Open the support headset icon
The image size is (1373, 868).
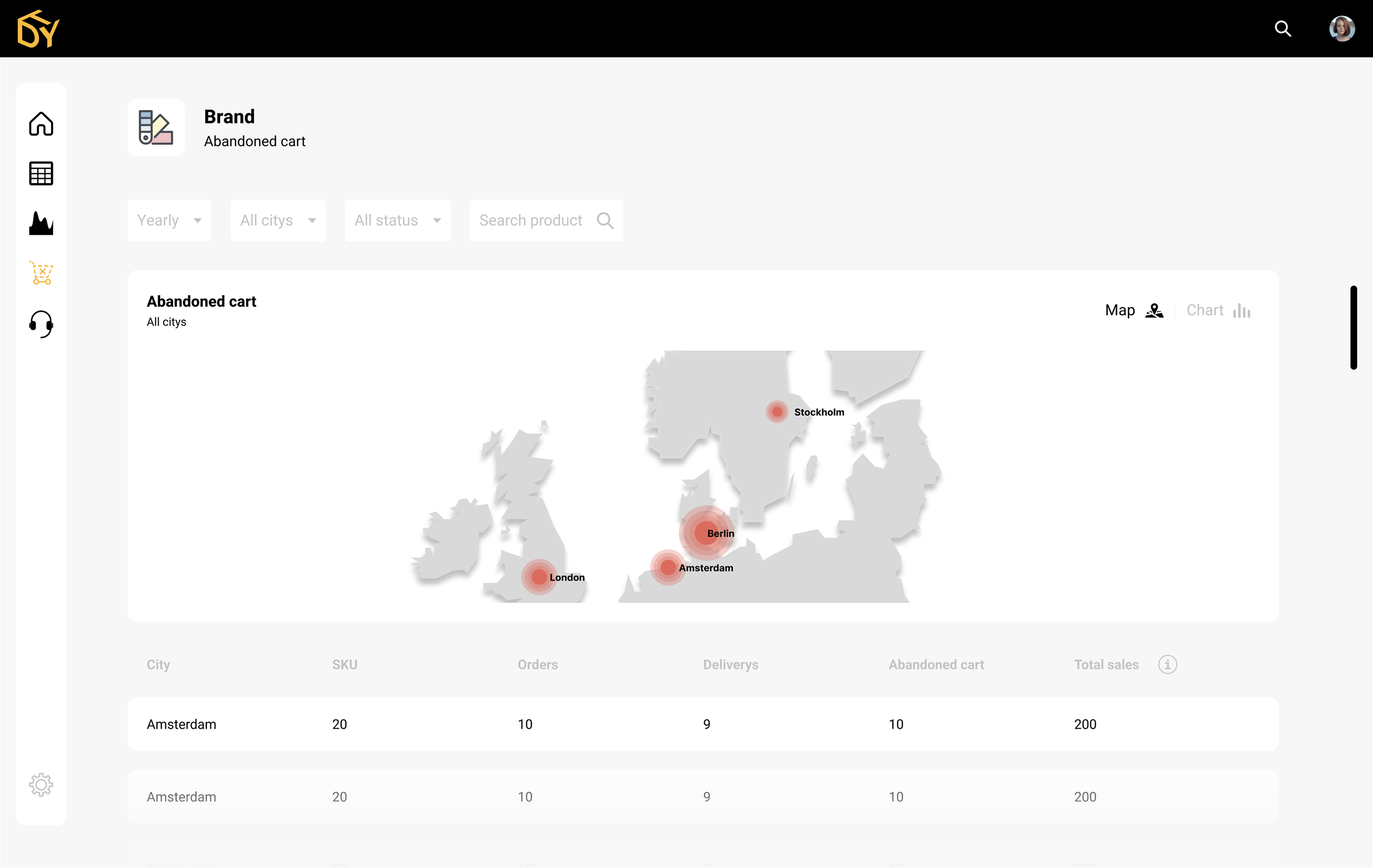pos(41,323)
